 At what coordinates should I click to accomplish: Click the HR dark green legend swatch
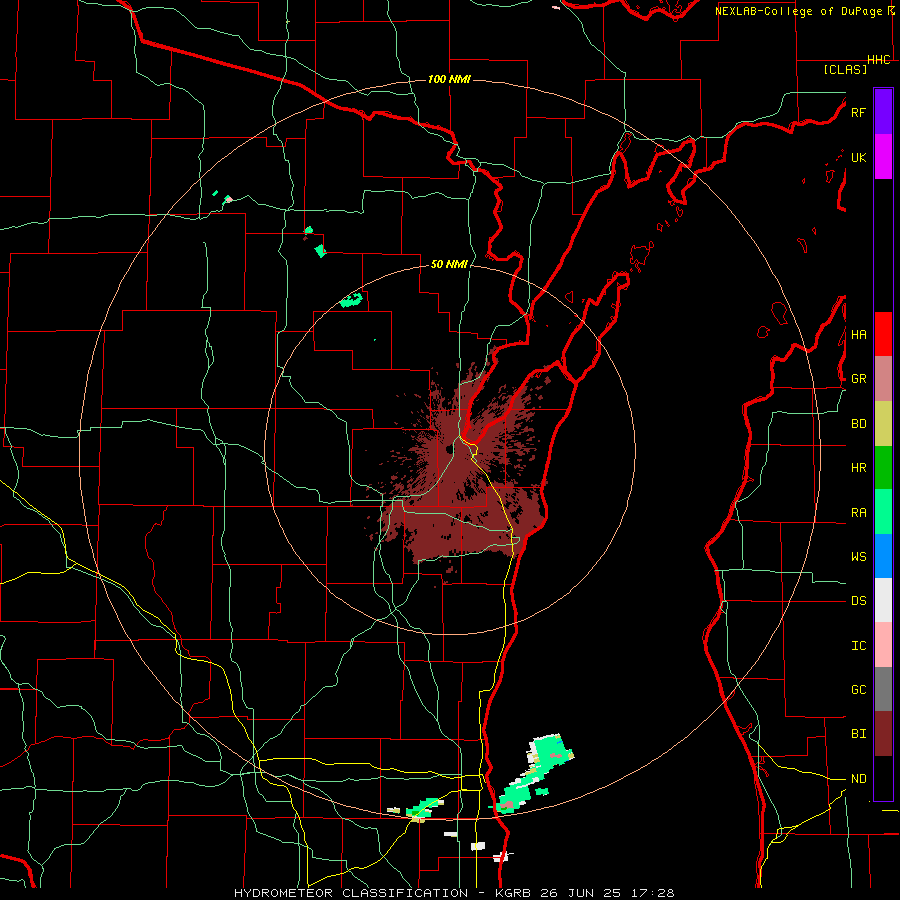pyautogui.click(x=883, y=468)
